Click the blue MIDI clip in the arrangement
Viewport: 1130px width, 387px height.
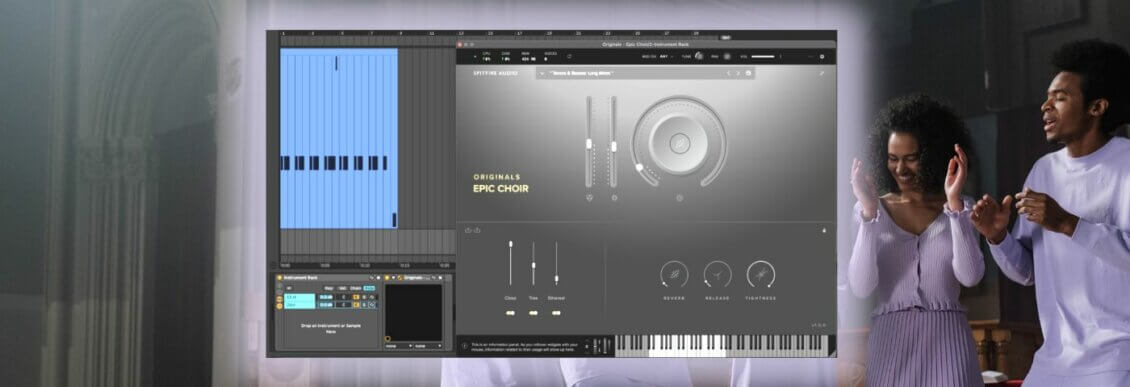pyautogui.click(x=339, y=138)
